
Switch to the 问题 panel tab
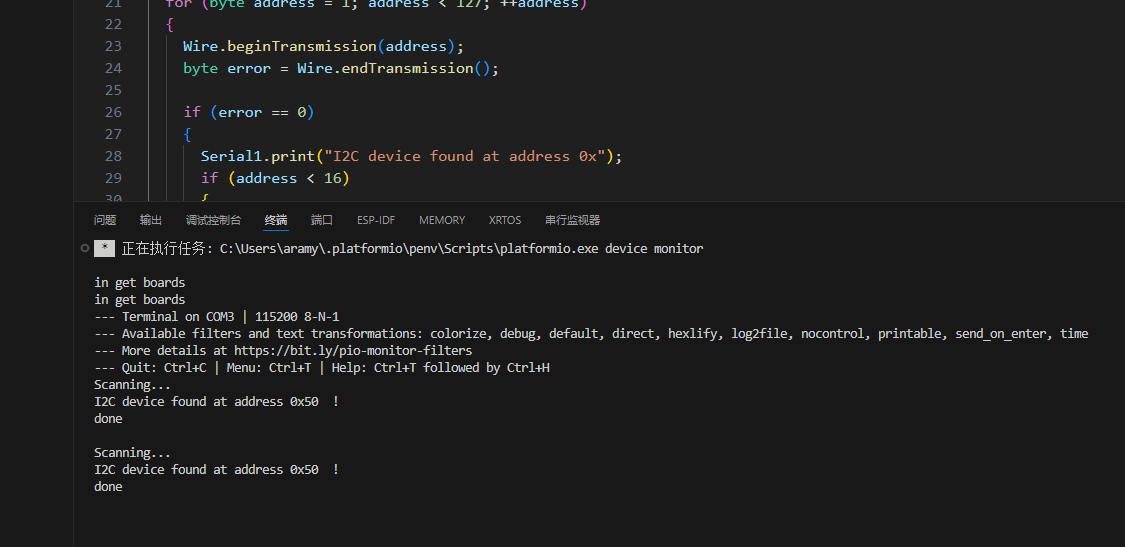[105, 220]
